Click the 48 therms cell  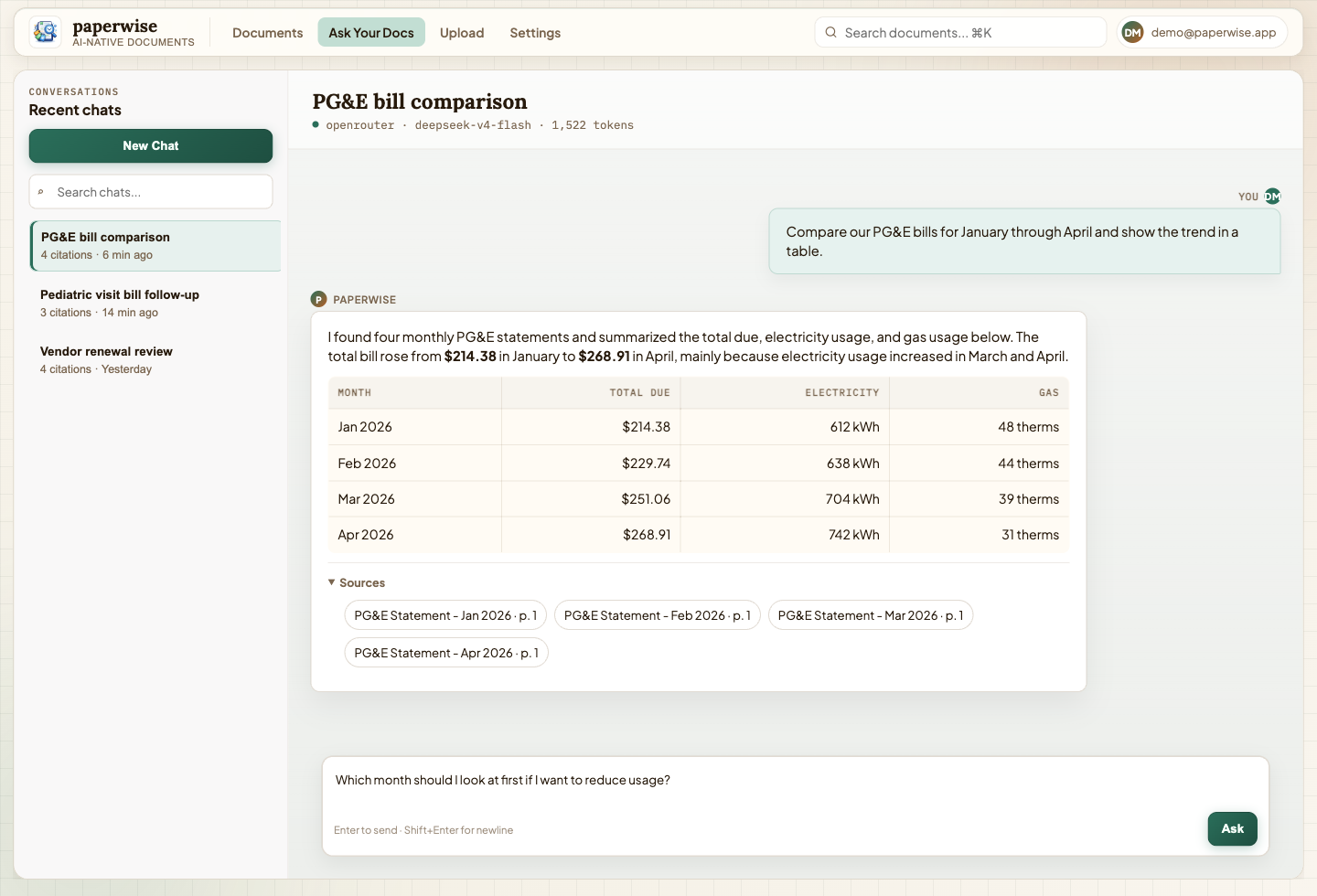click(979, 427)
